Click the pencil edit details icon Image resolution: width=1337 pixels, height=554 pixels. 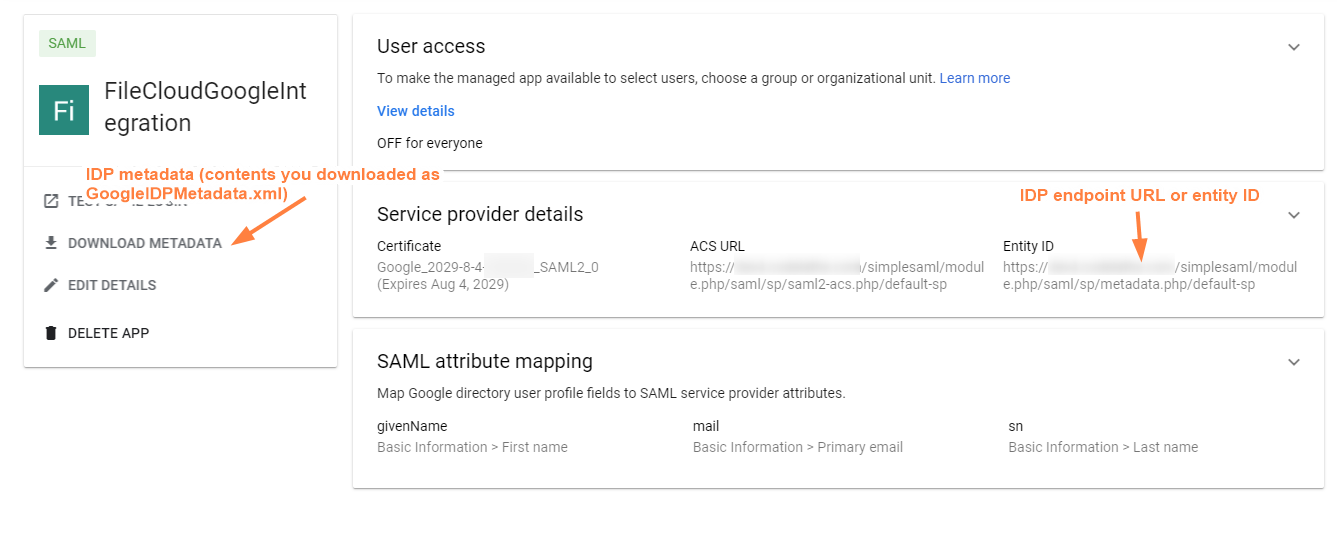(x=51, y=285)
